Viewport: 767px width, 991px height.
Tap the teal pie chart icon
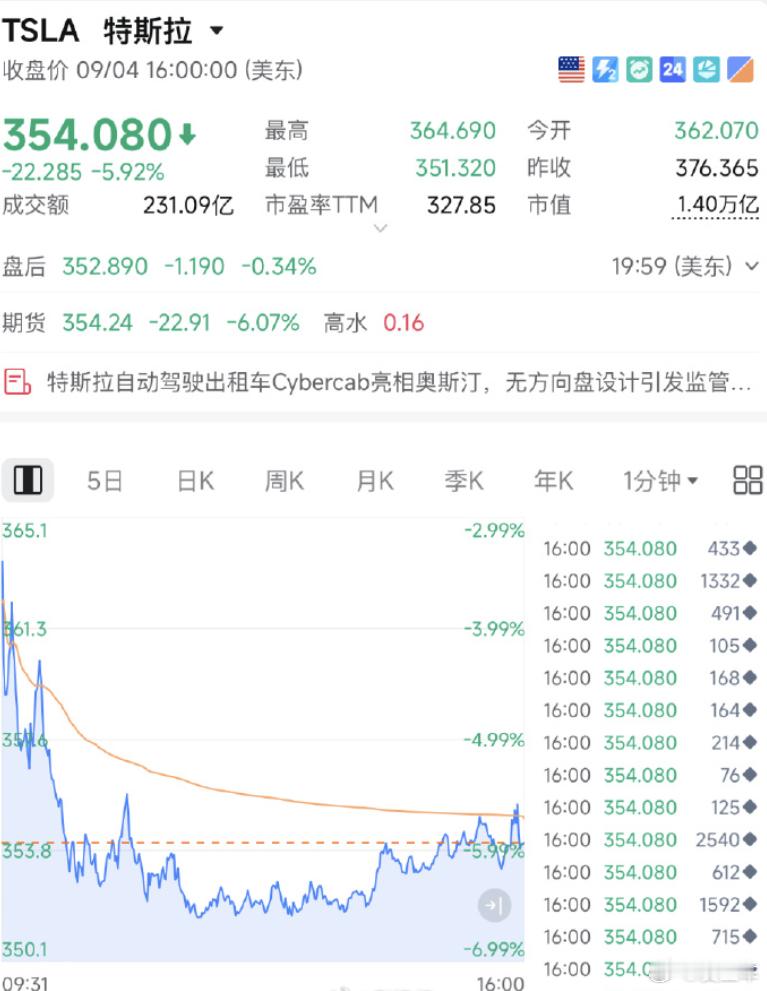pyautogui.click(x=706, y=70)
